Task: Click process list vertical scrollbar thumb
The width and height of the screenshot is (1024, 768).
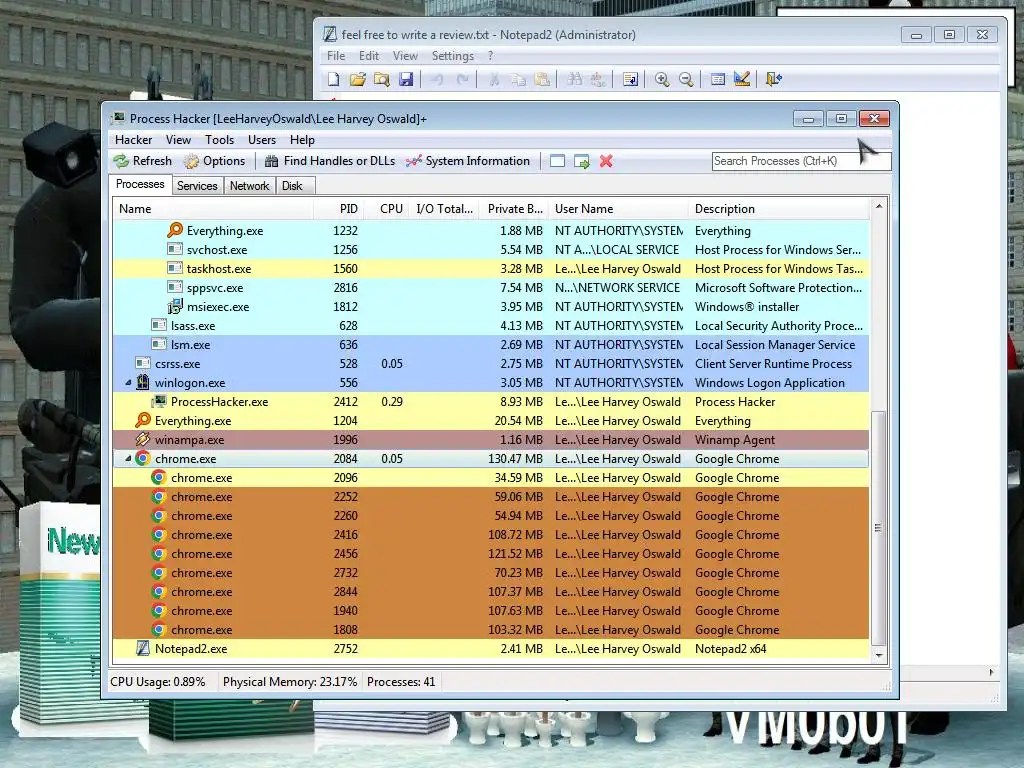Action: coord(879,528)
